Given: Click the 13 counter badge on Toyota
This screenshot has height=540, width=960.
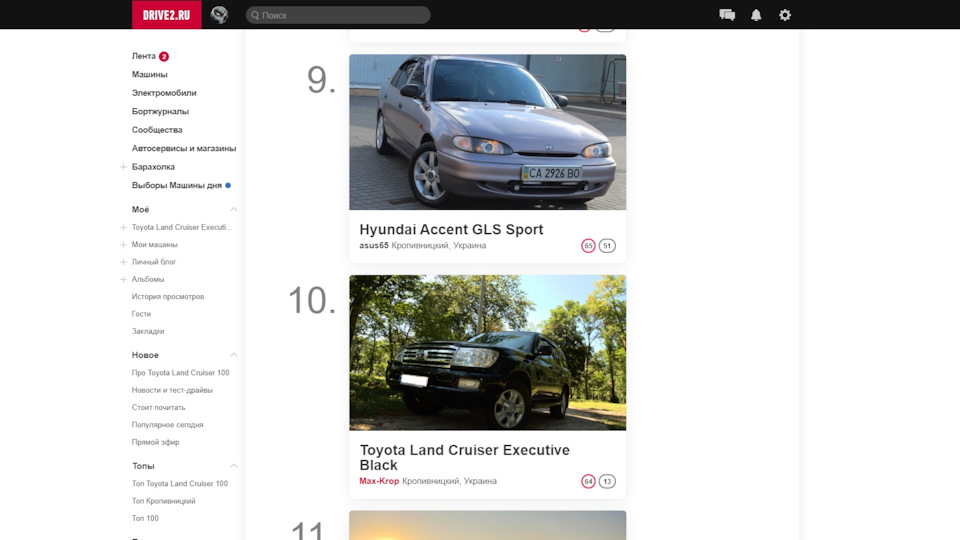Looking at the screenshot, I should [607, 481].
